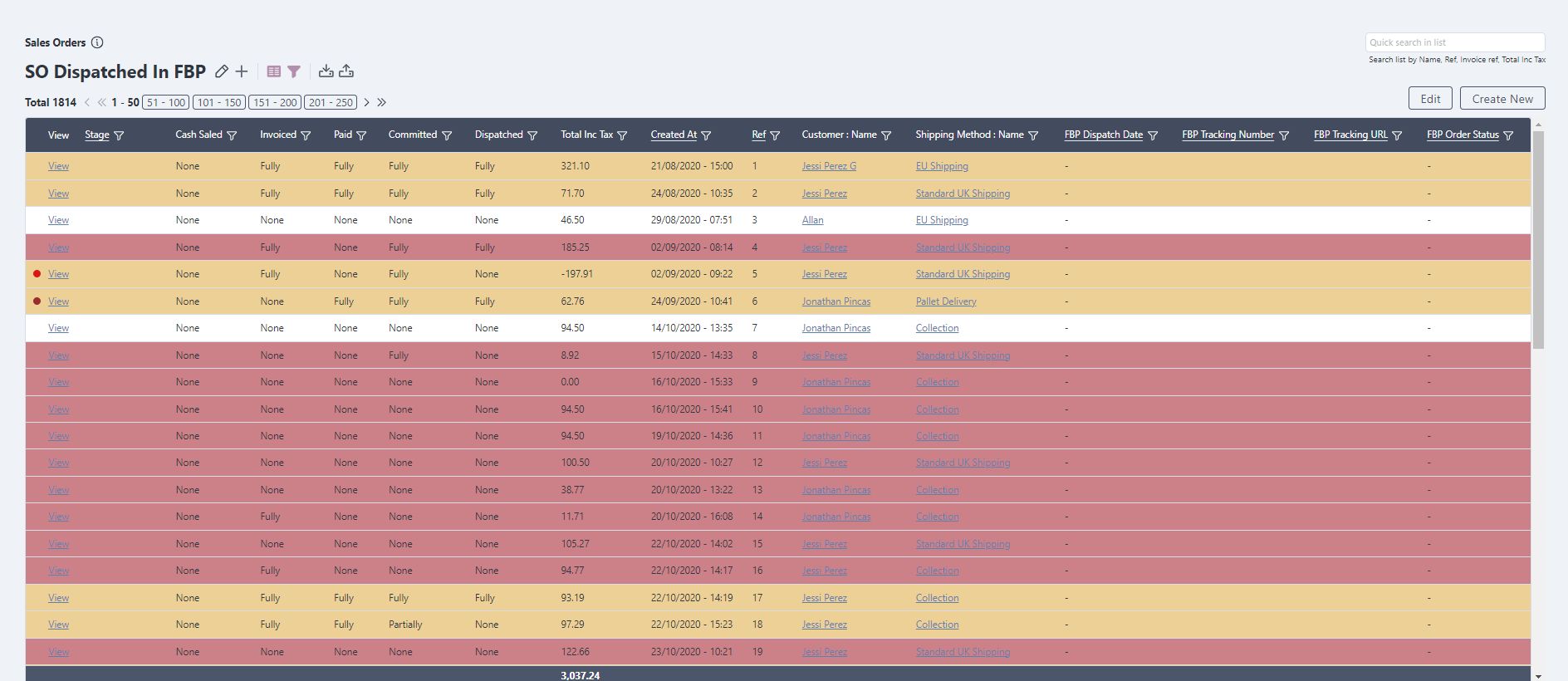Go to page 201 - 250
The image size is (1568, 681).
[331, 102]
